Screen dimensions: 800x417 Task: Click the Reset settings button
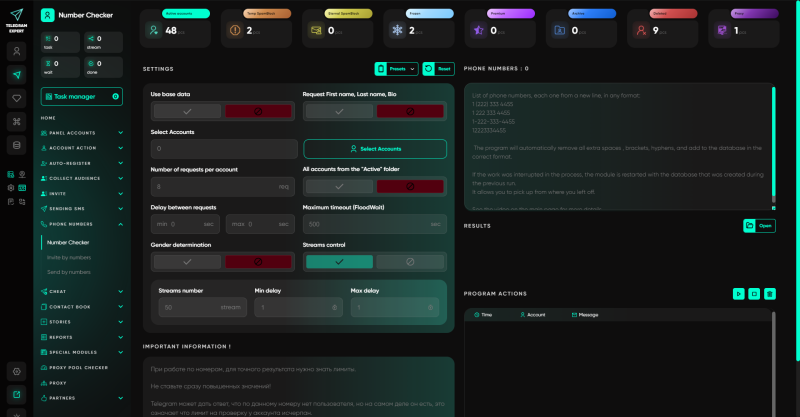[438, 68]
